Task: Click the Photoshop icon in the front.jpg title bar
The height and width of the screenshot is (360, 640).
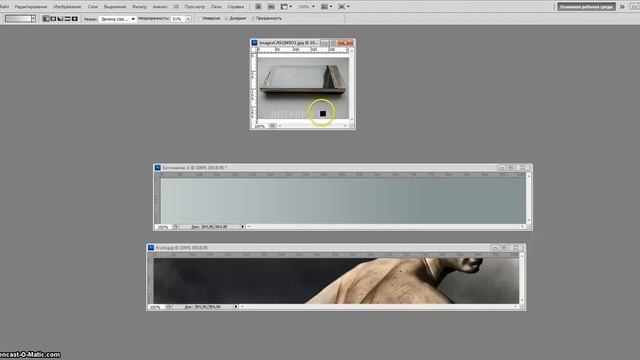Action: [151, 247]
